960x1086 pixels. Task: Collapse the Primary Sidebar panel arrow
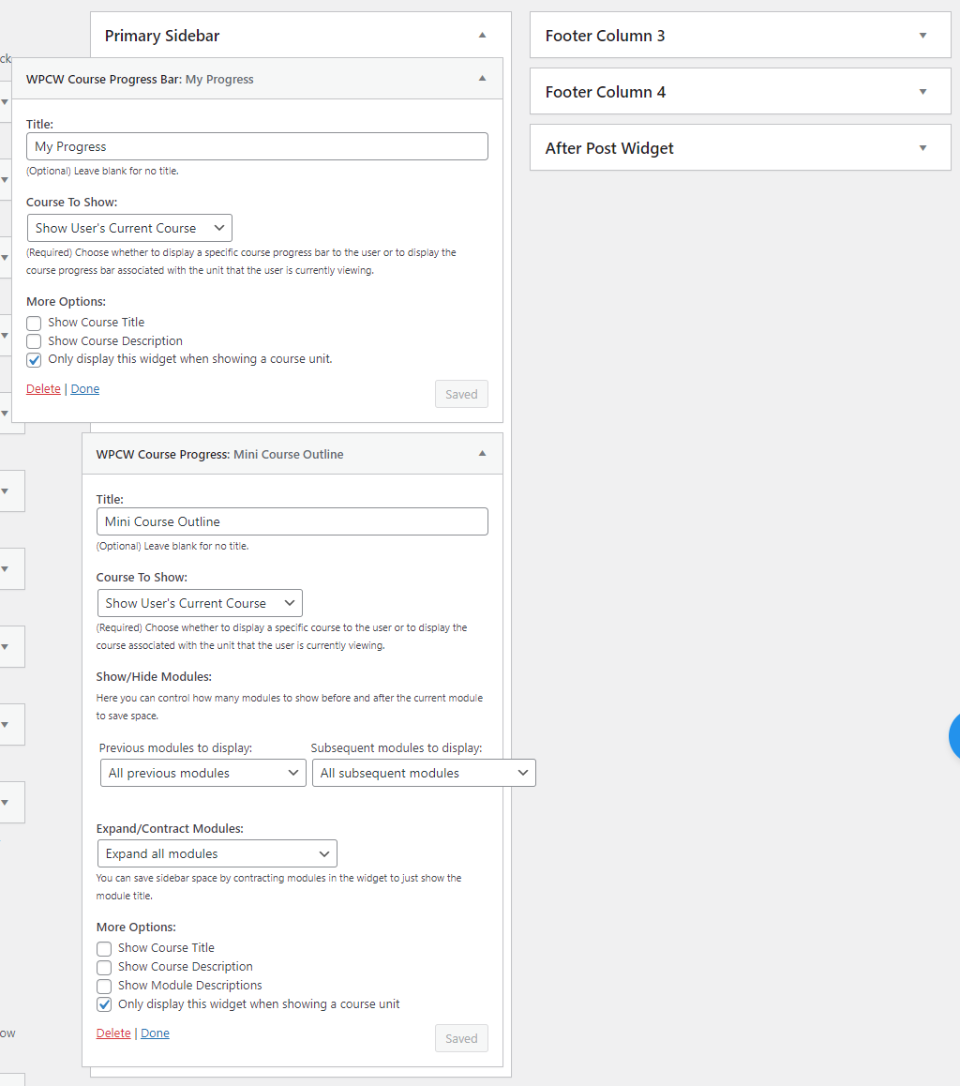click(x=482, y=35)
